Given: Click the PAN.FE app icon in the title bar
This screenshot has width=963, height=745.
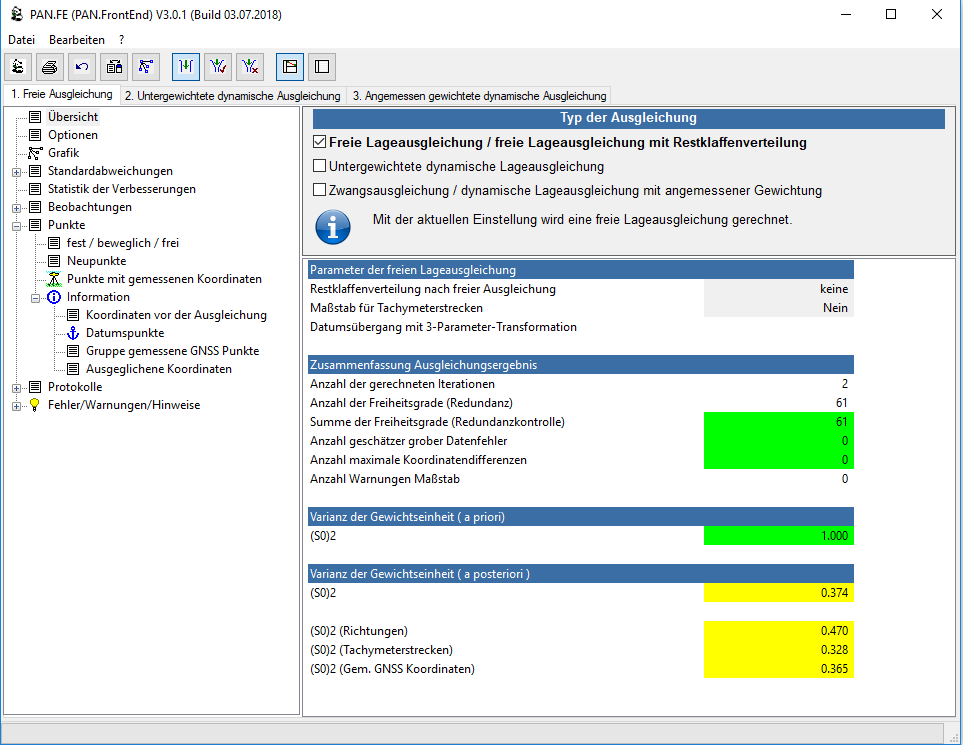Looking at the screenshot, I should pyautogui.click(x=17, y=14).
